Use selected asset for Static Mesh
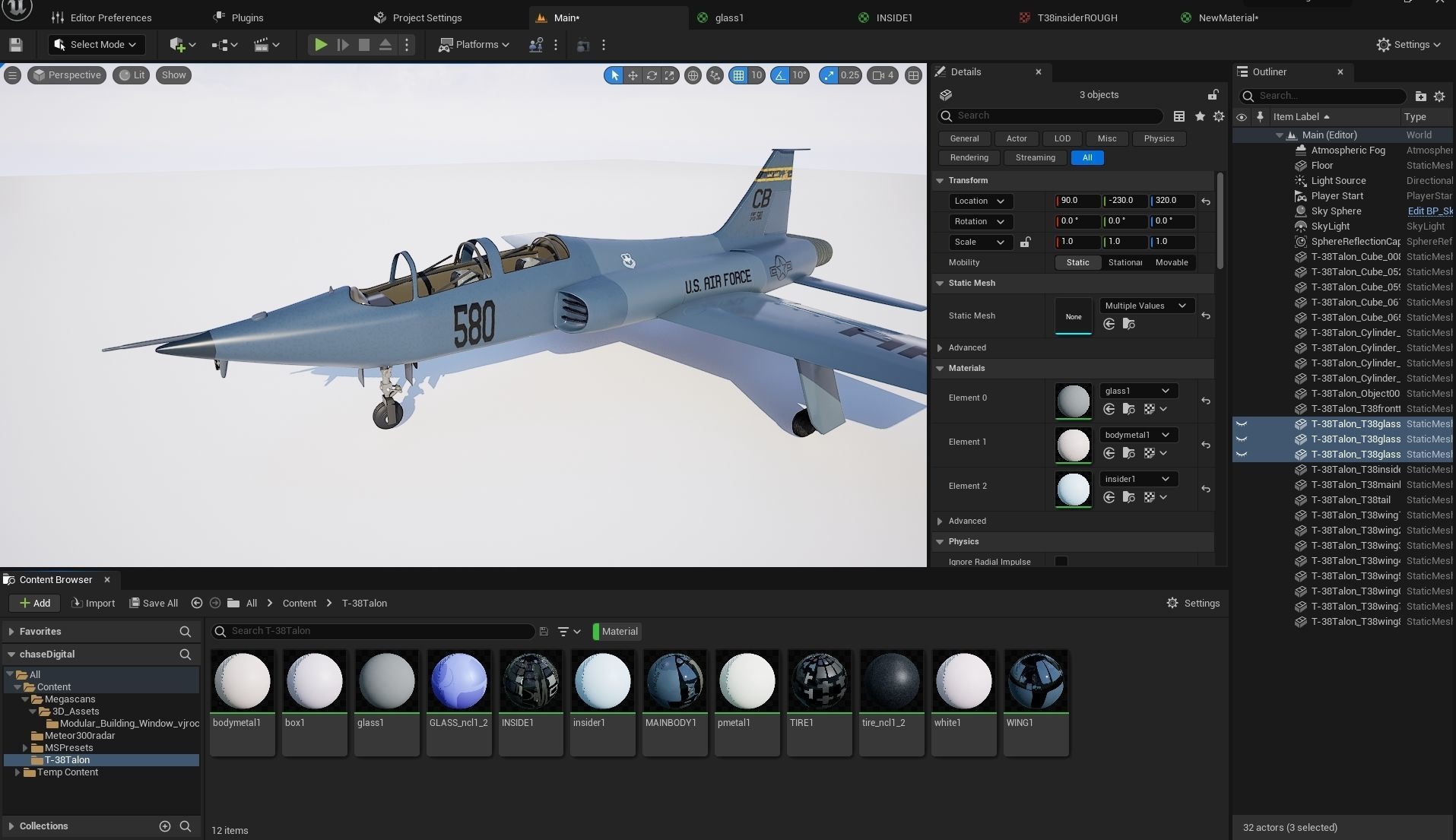 point(1109,325)
